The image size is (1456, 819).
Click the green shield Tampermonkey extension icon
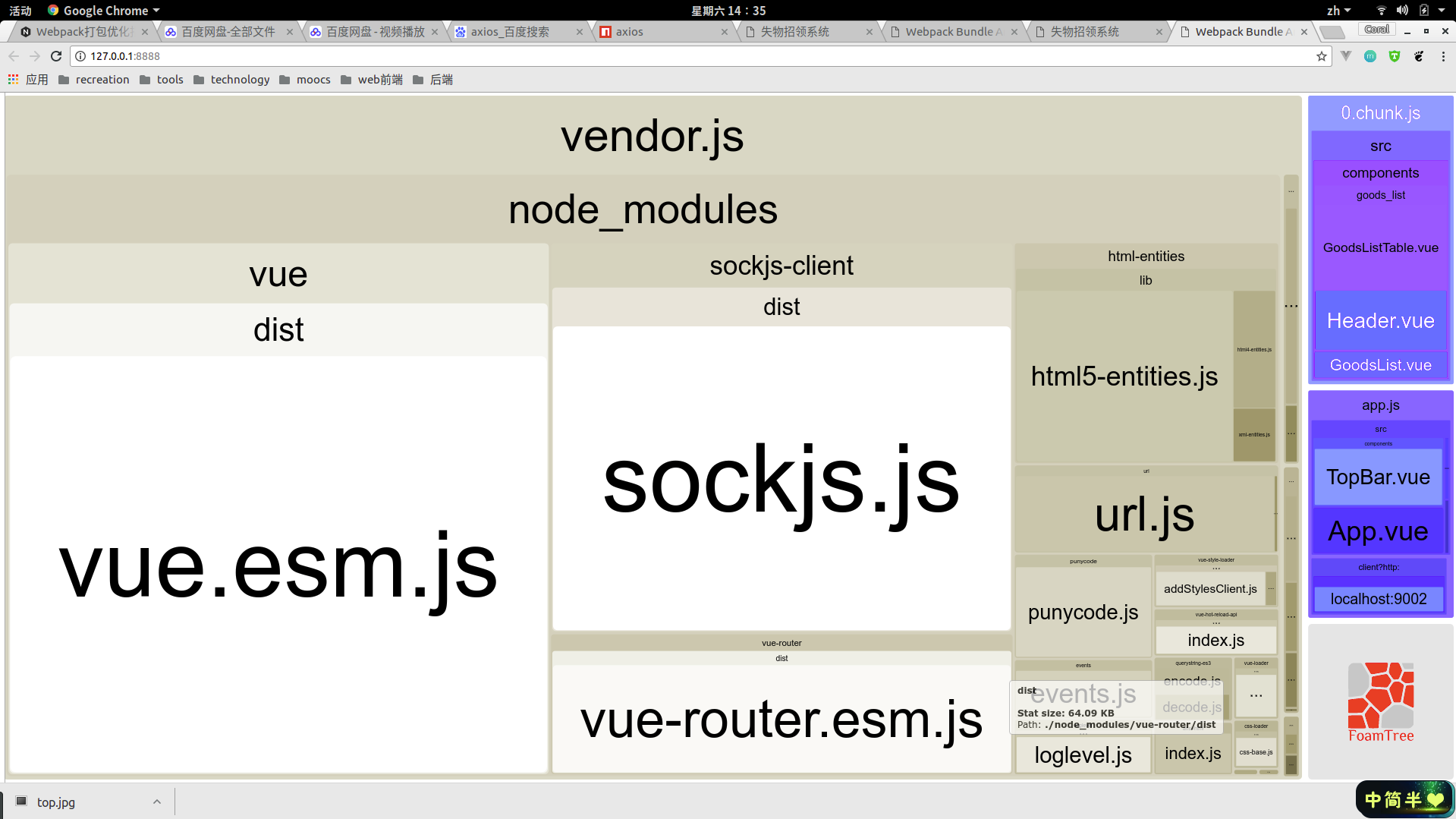(1395, 56)
